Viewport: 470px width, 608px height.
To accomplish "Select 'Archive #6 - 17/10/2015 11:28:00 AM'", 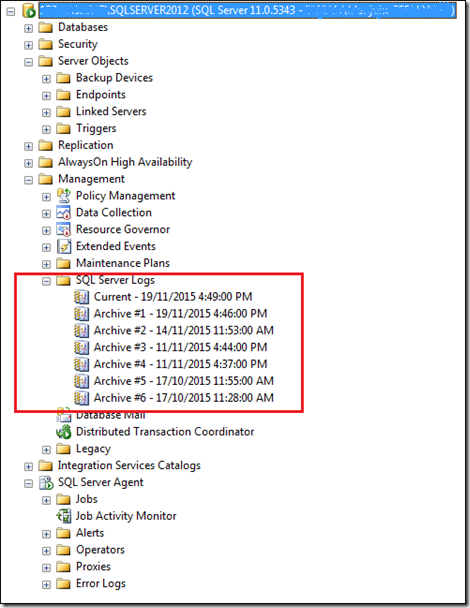I will [x=184, y=398].
